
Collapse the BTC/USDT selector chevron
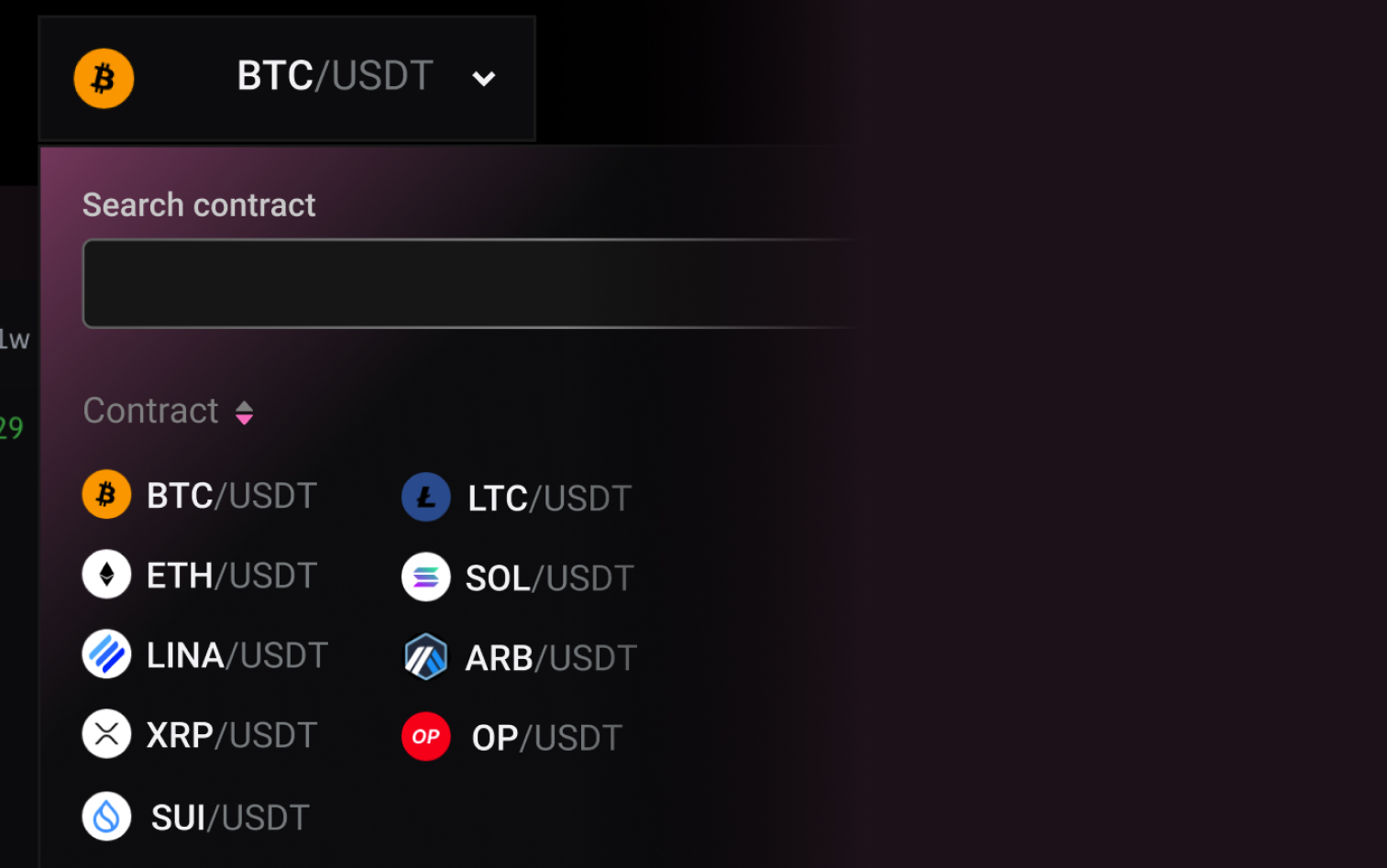tap(483, 79)
